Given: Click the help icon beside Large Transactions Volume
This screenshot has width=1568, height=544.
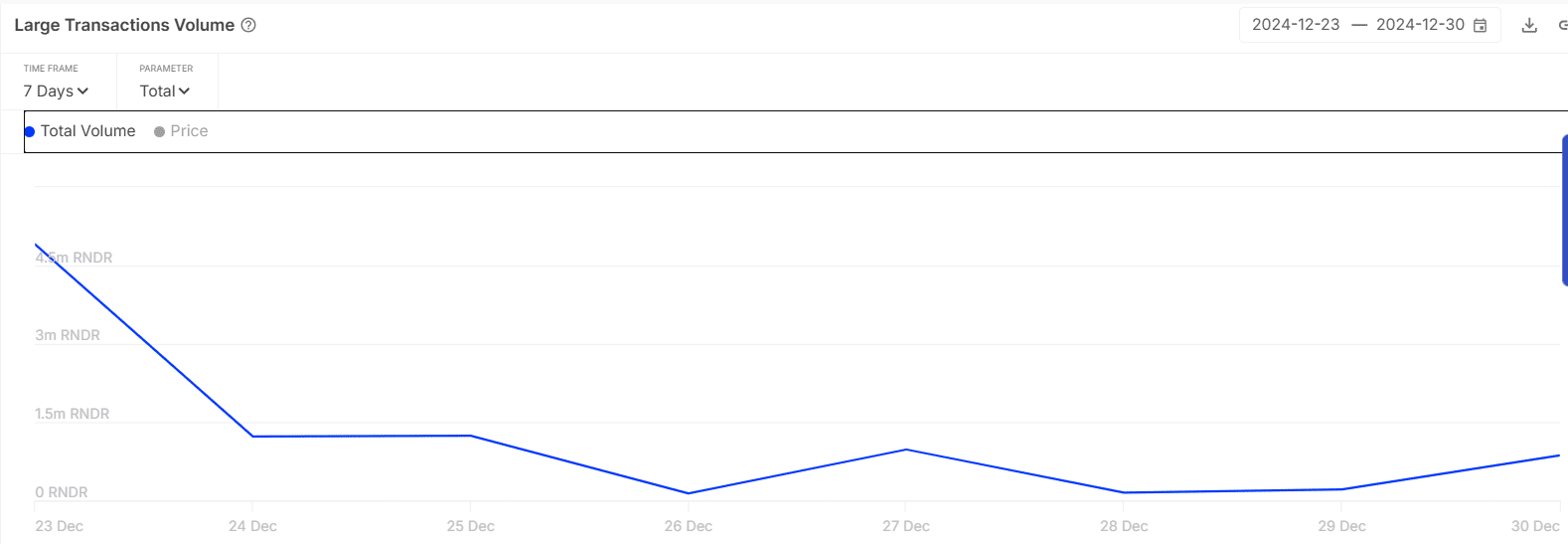Looking at the screenshot, I should tap(248, 25).
